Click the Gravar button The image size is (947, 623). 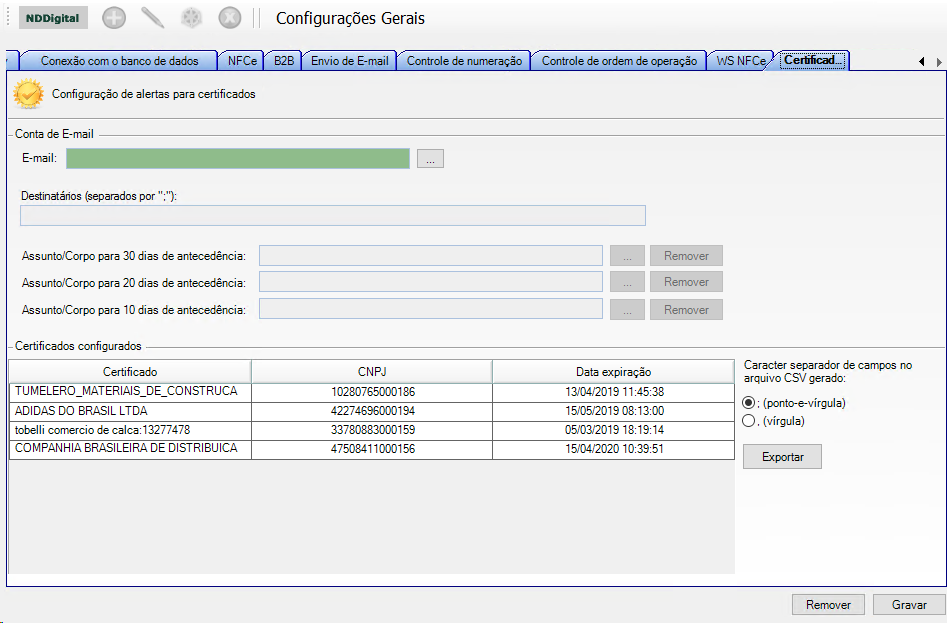[x=908, y=605]
